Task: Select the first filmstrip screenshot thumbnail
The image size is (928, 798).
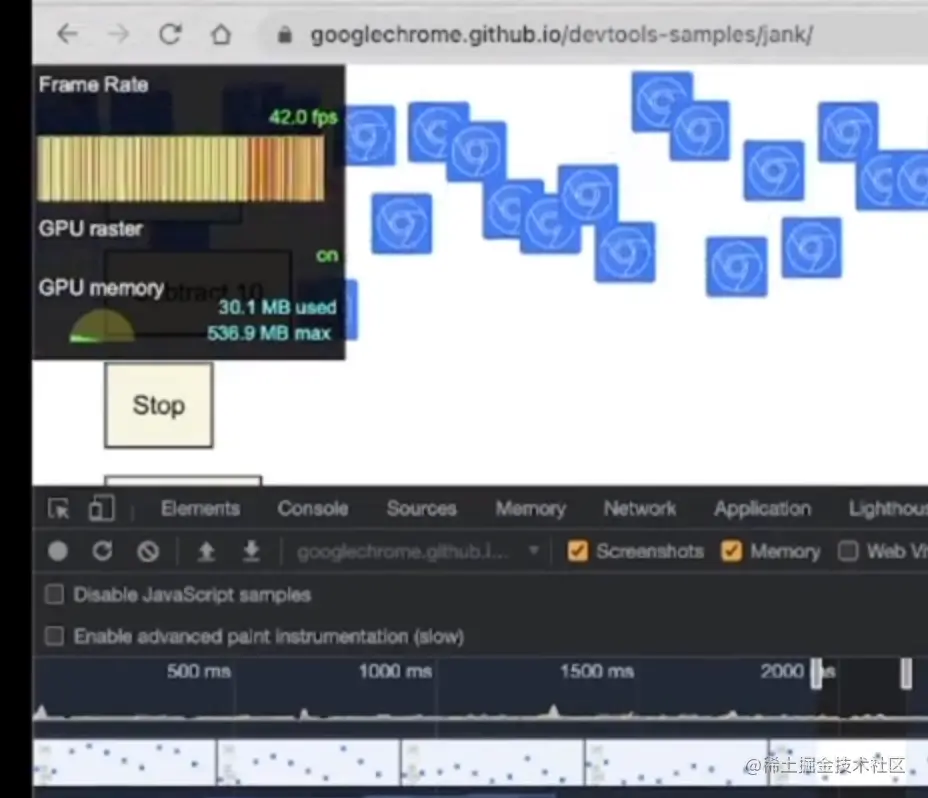Action: tap(124, 762)
